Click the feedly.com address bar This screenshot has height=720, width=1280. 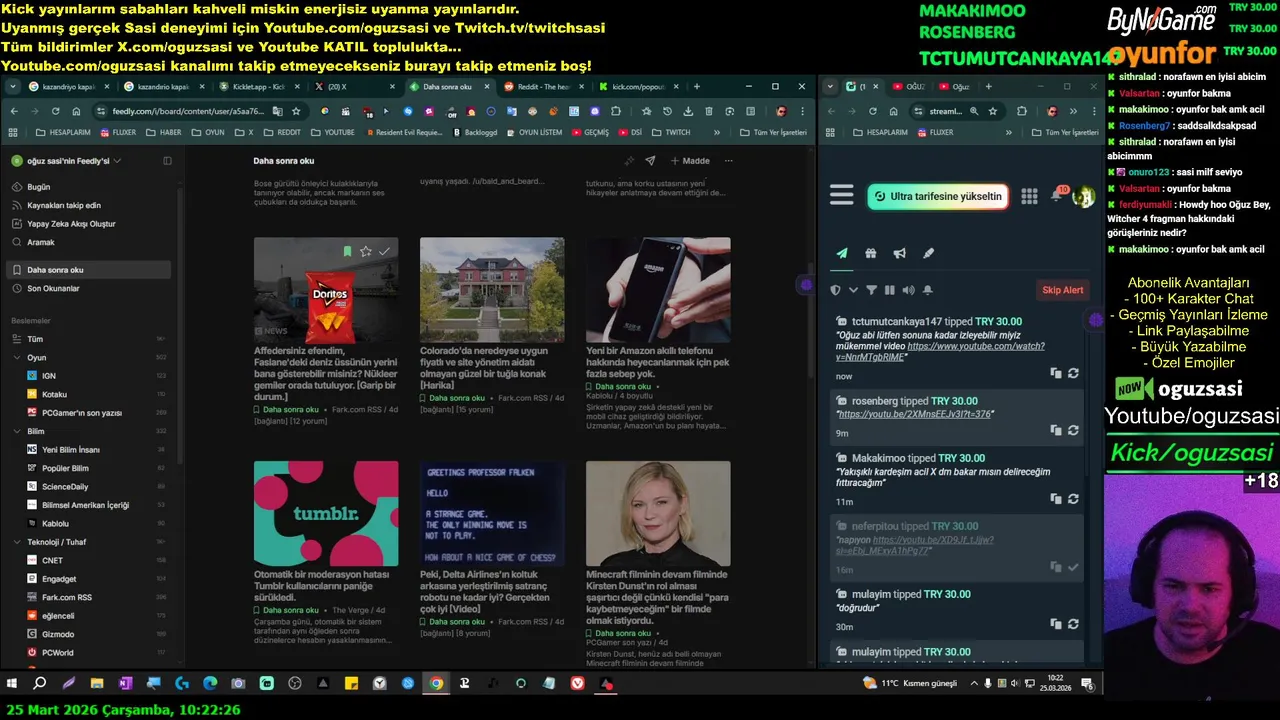click(x=188, y=112)
